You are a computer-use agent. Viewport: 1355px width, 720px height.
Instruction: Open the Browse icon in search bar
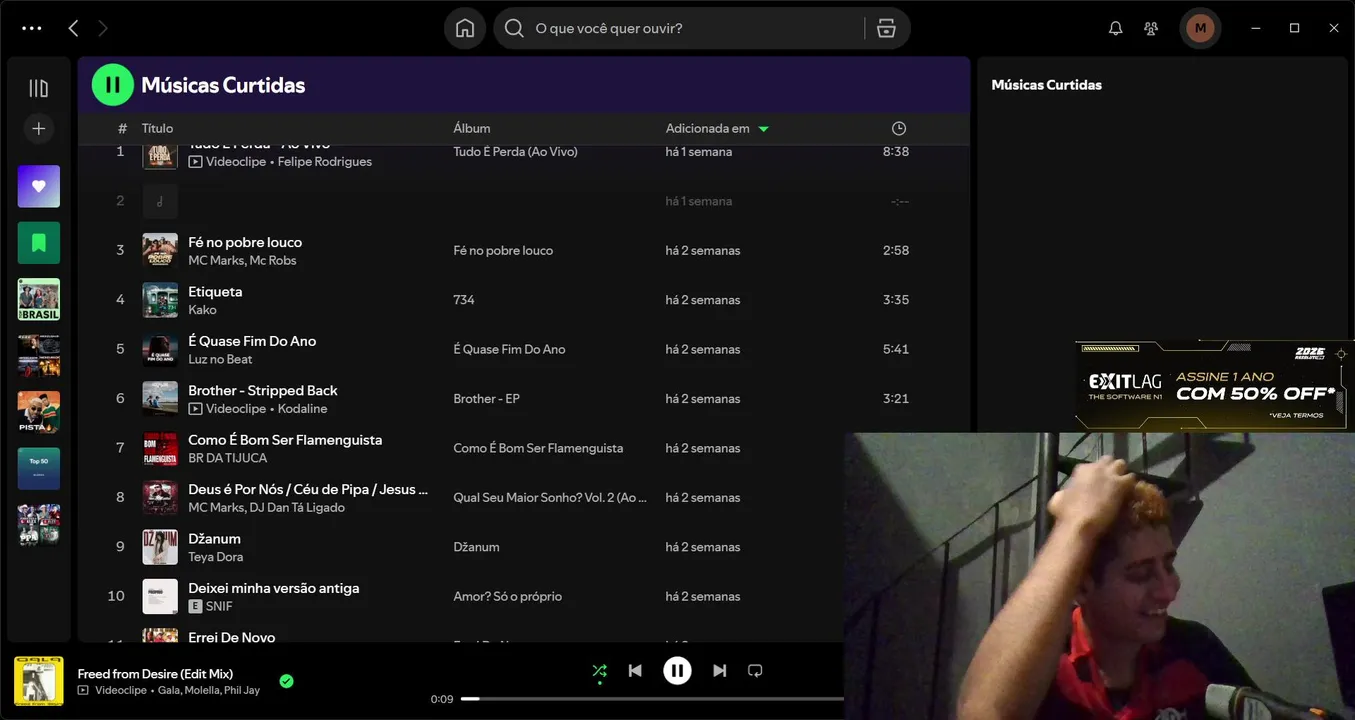tap(886, 28)
